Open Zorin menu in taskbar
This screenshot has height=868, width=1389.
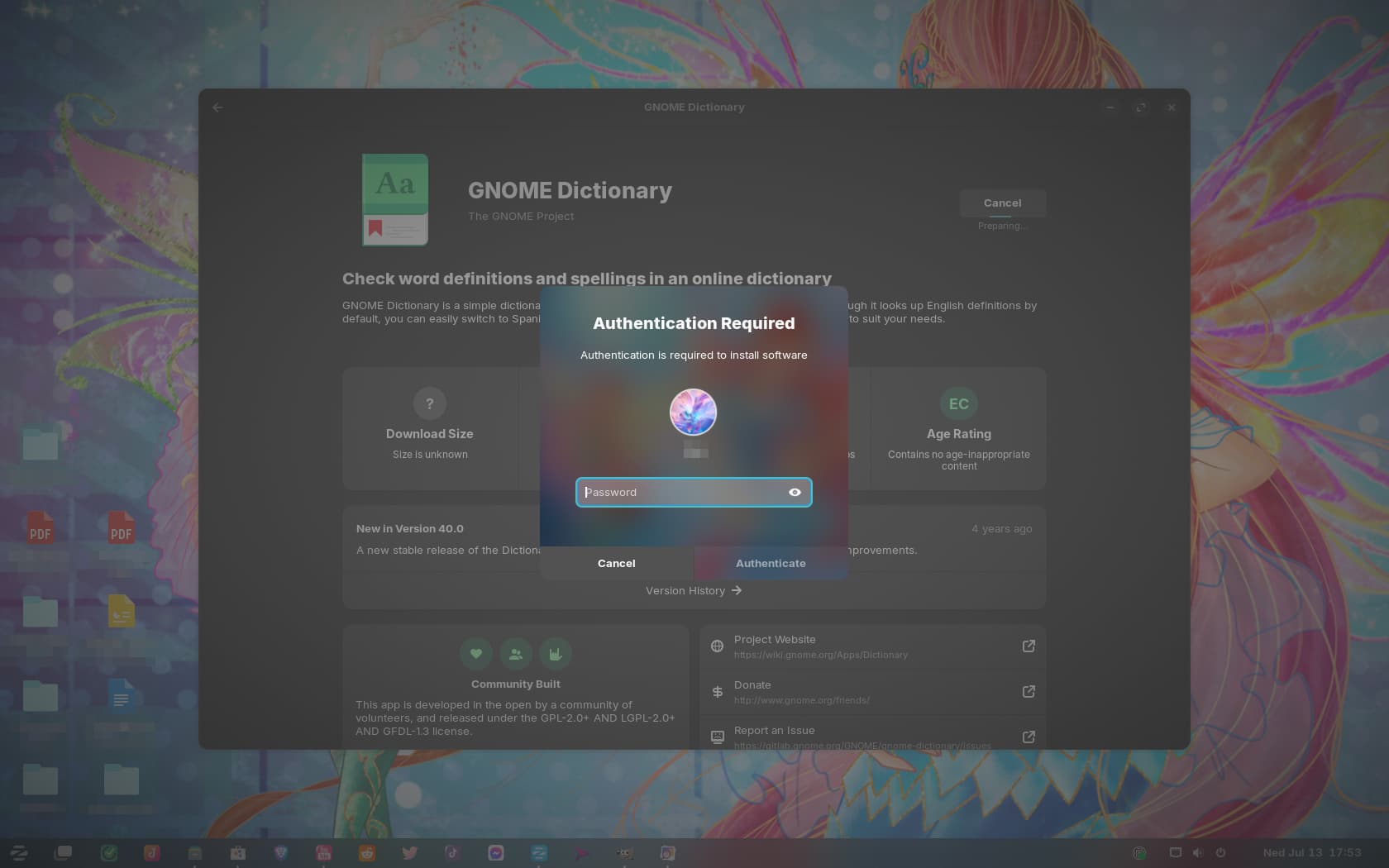19,852
